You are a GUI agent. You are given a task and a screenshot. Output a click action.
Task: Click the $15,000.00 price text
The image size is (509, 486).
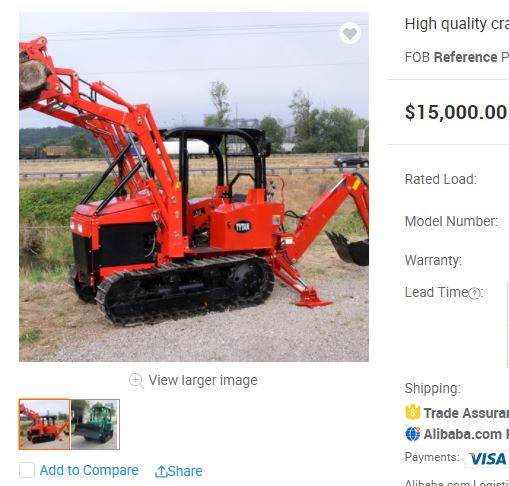click(456, 112)
